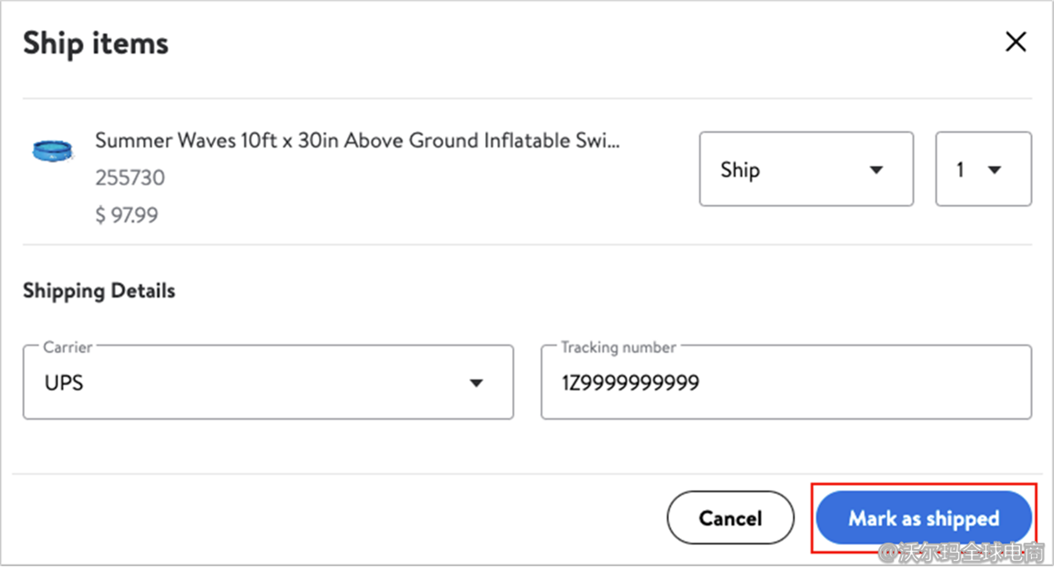Close the Ship items dialog
The image size is (1060, 569).
pyautogui.click(x=1015, y=42)
